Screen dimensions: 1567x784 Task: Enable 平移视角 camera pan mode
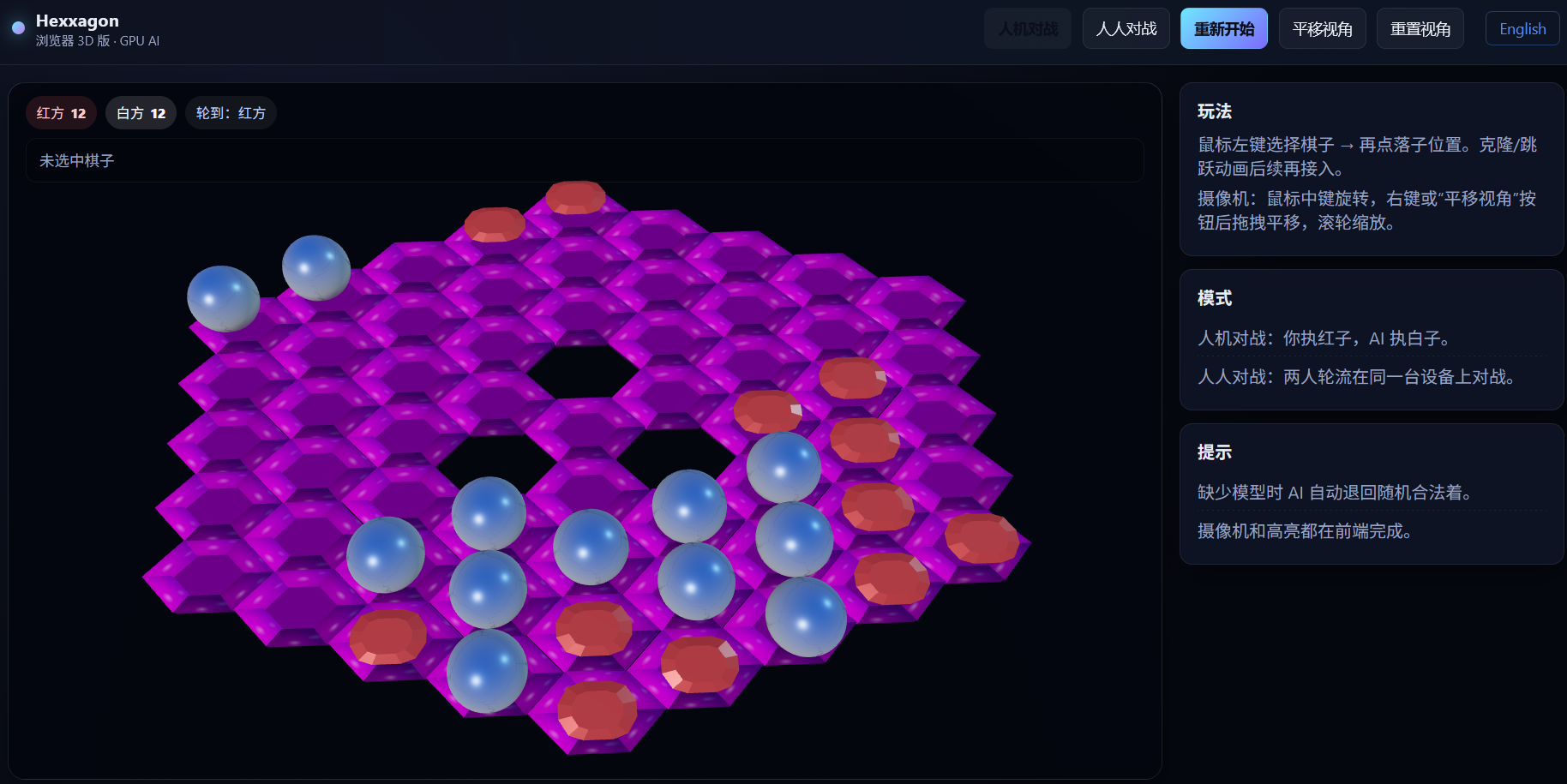pyautogui.click(x=1322, y=28)
